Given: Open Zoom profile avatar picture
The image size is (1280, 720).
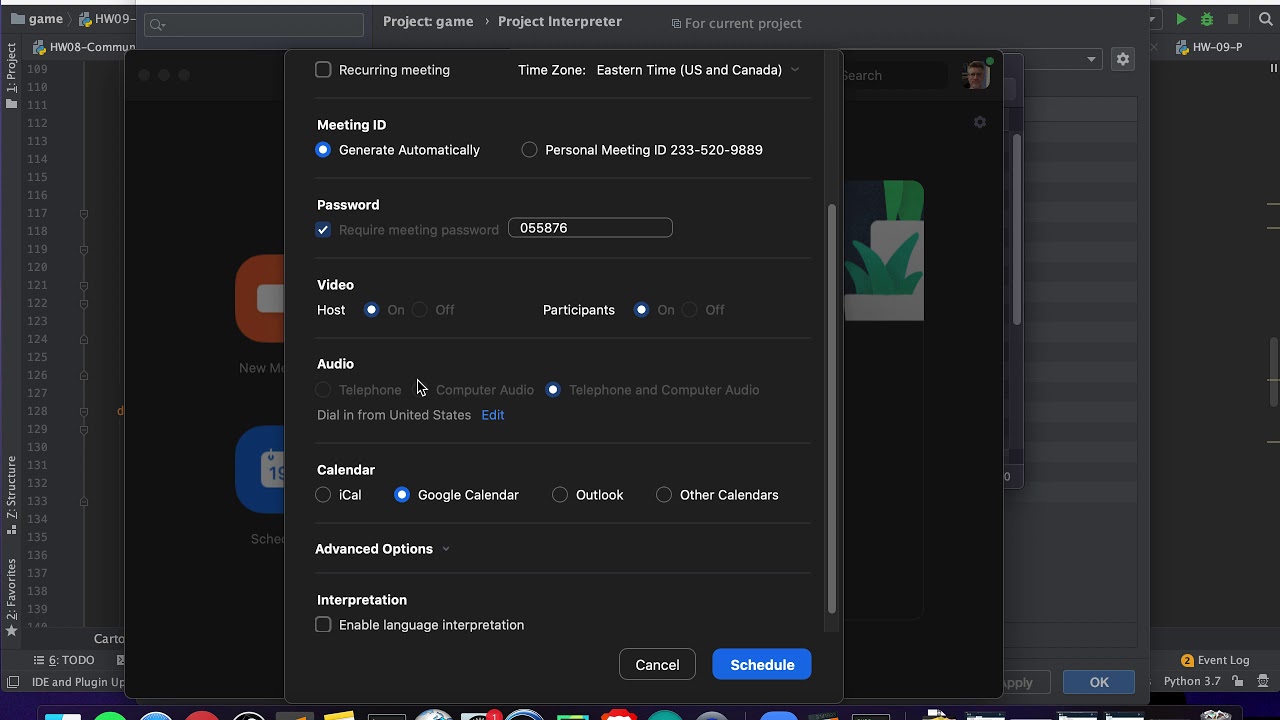Looking at the screenshot, I should click(976, 75).
